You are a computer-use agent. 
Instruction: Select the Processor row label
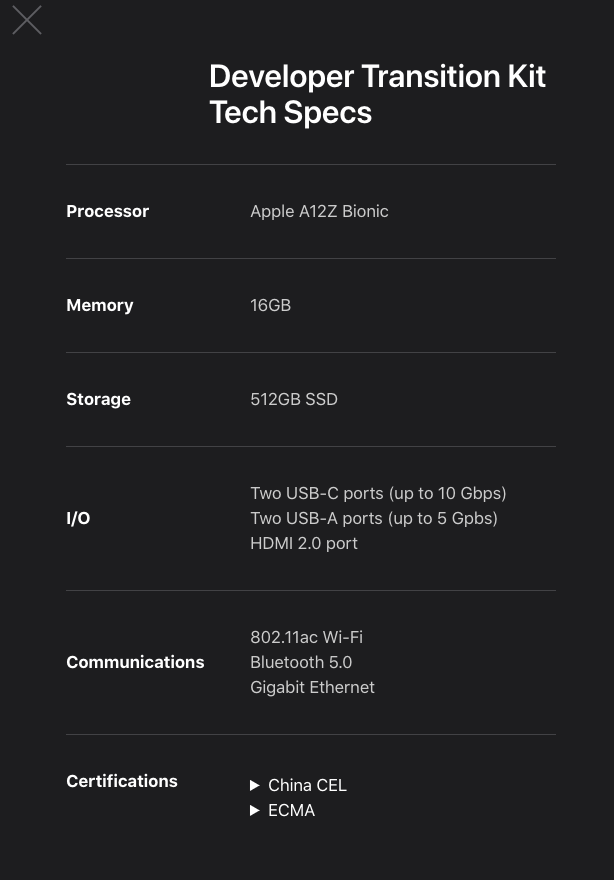tap(108, 211)
